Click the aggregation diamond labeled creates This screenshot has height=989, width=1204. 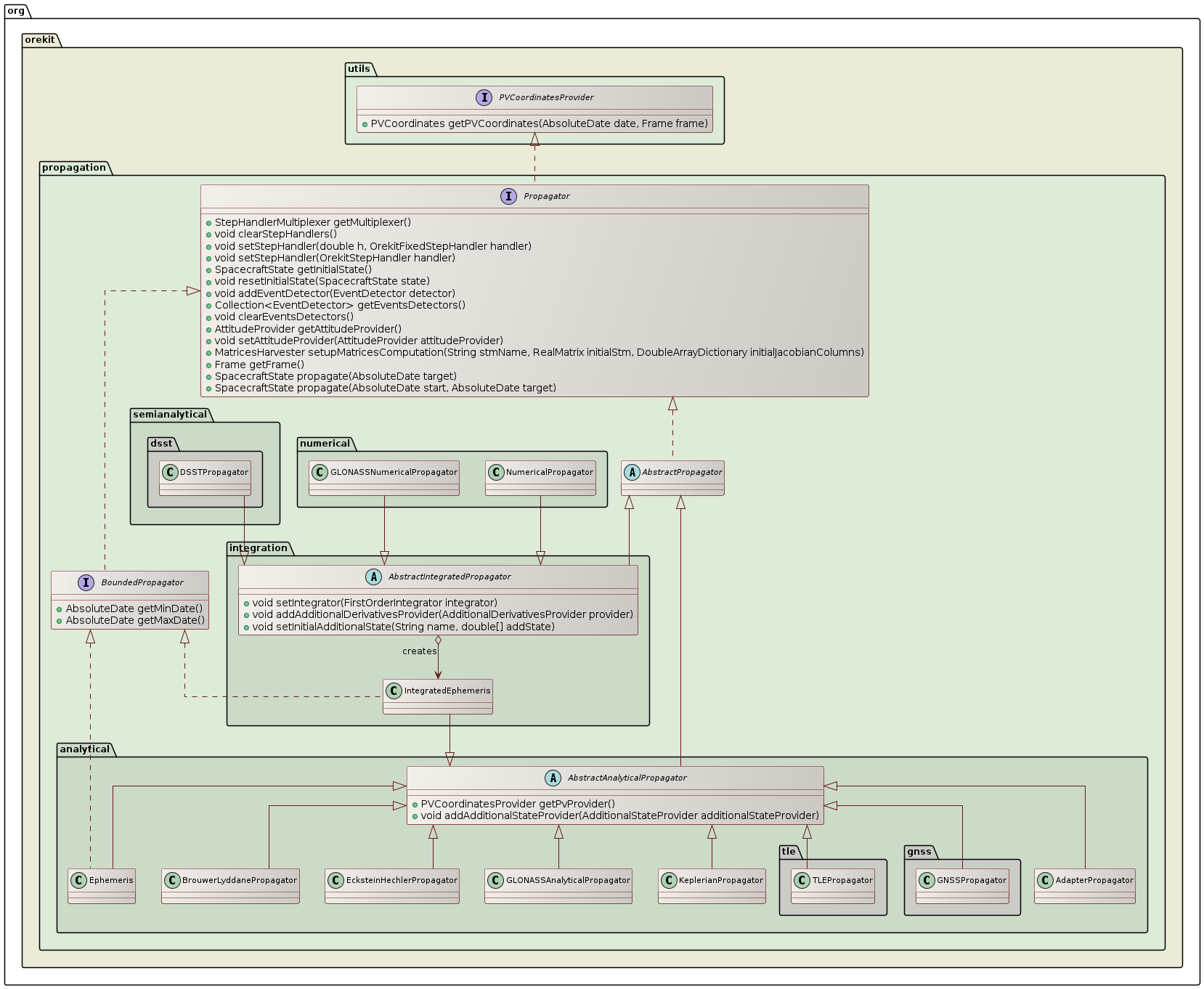[439, 639]
